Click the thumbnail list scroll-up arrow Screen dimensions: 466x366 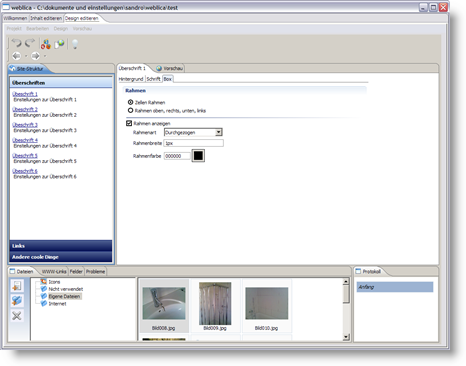pyautogui.click(x=346, y=282)
